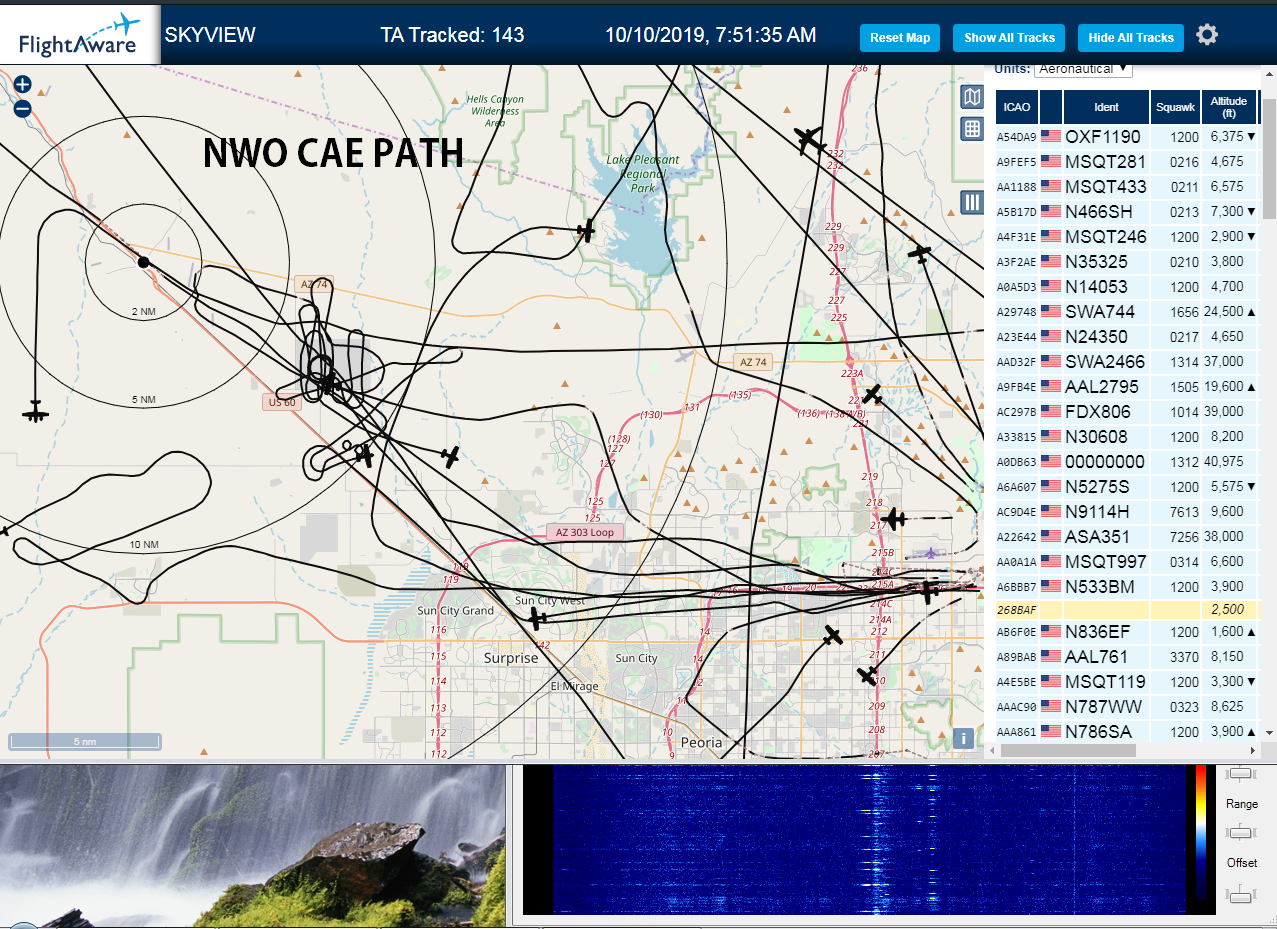Select the MSQT281 aircraft row
The height and width of the screenshot is (929, 1277).
tap(1127, 161)
